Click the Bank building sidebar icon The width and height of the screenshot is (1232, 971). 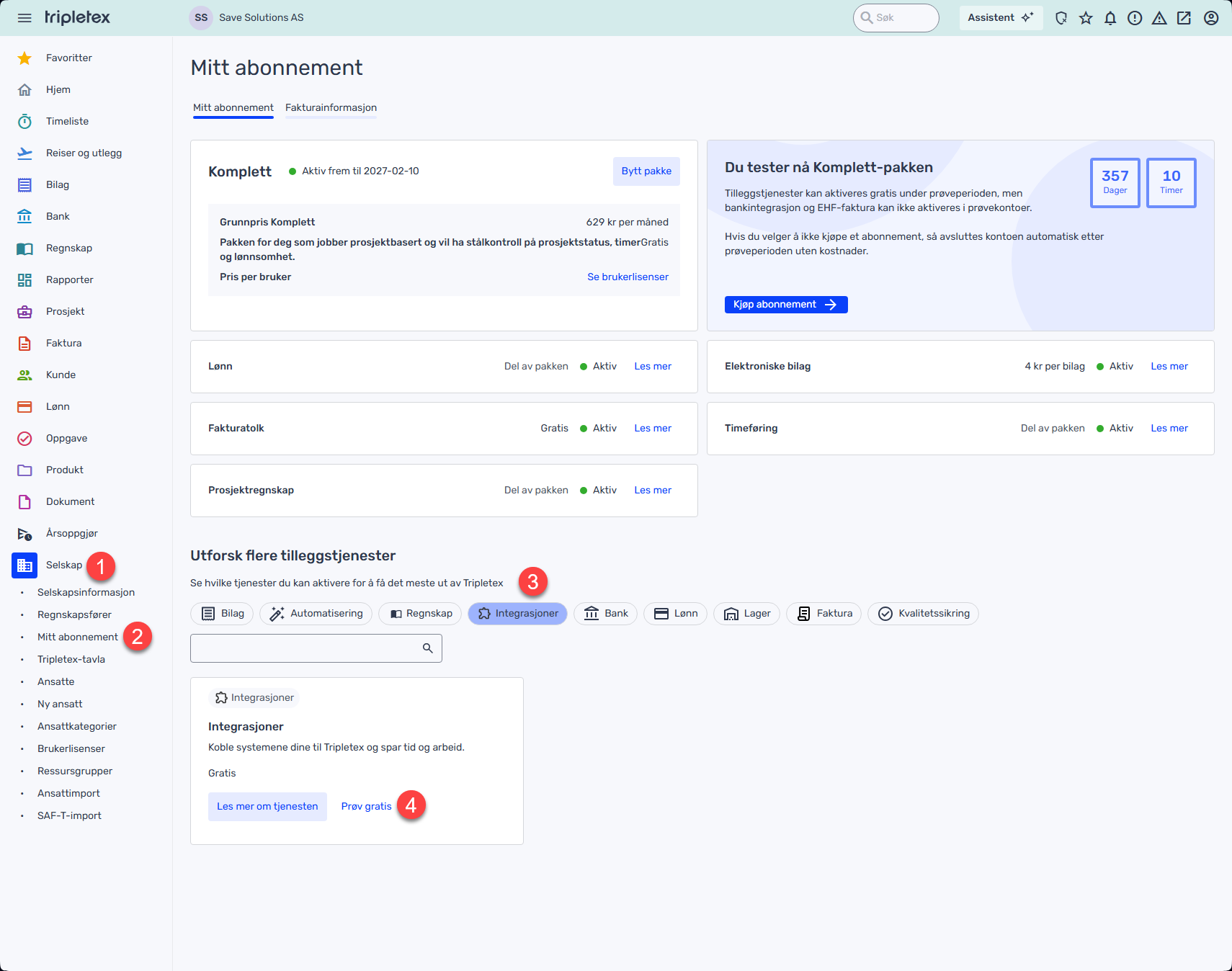pos(24,216)
